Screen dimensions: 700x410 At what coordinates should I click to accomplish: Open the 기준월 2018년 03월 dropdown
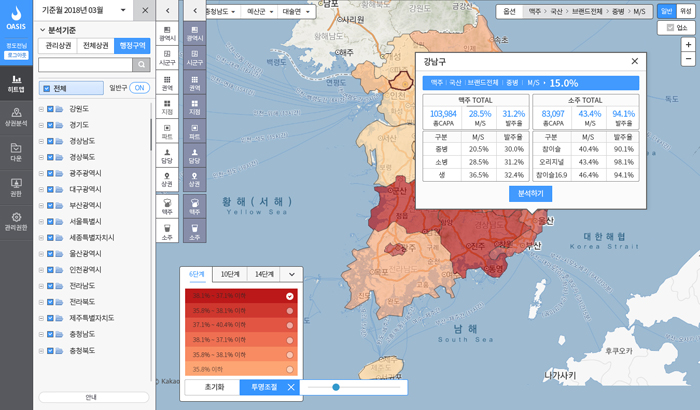(84, 9)
